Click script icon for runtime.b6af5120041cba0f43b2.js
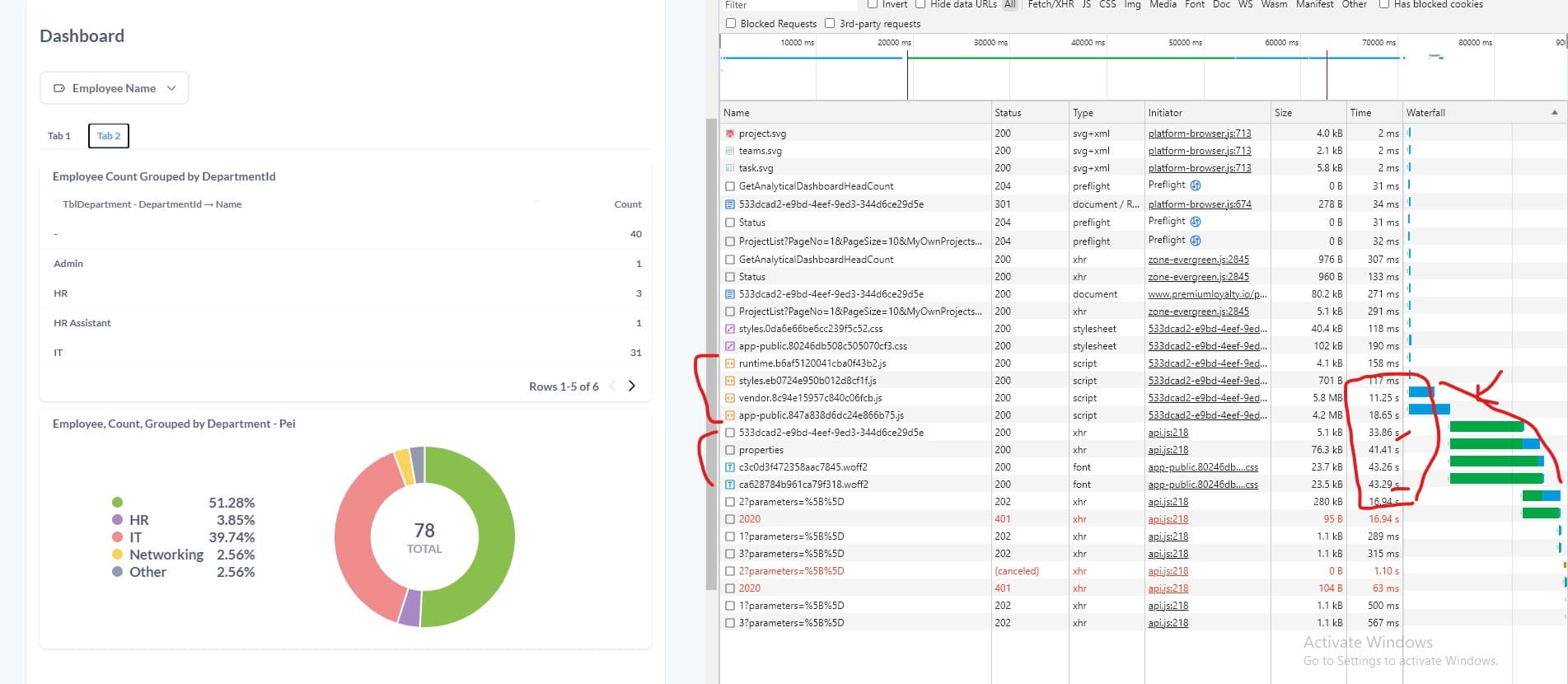This screenshot has height=684, width=1568. tap(729, 363)
